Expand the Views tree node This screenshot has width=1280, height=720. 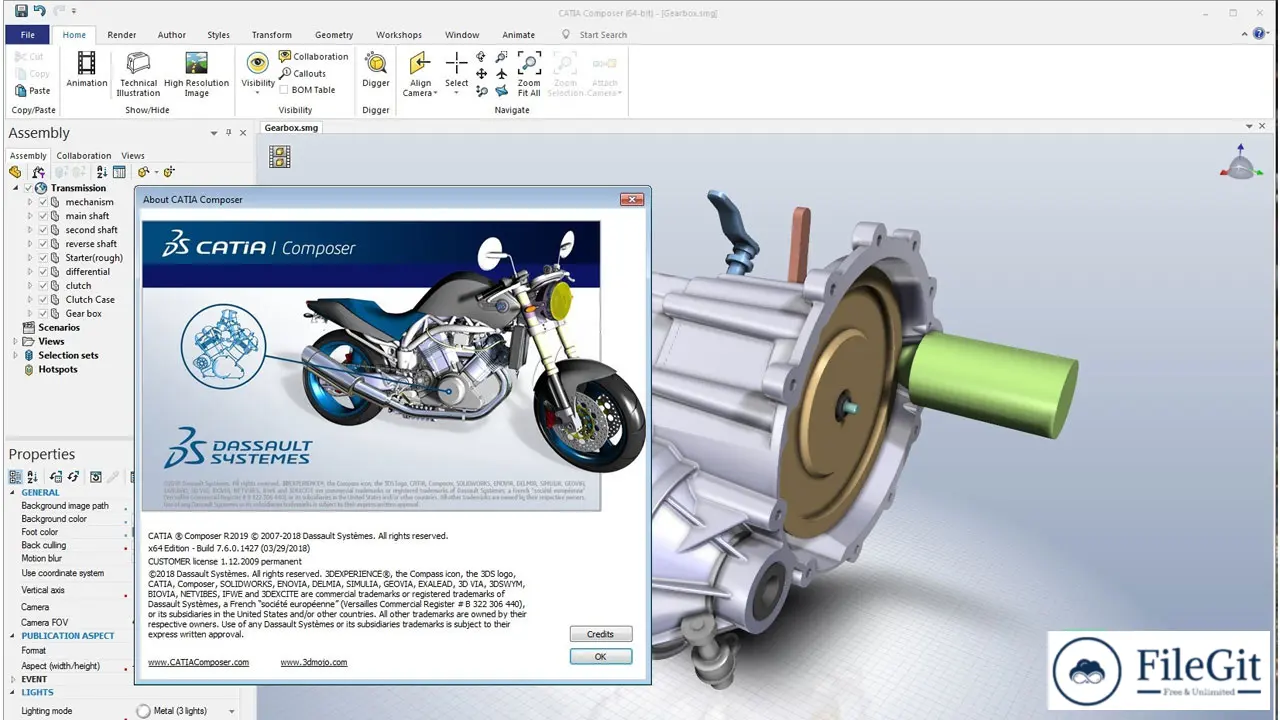(x=15, y=341)
